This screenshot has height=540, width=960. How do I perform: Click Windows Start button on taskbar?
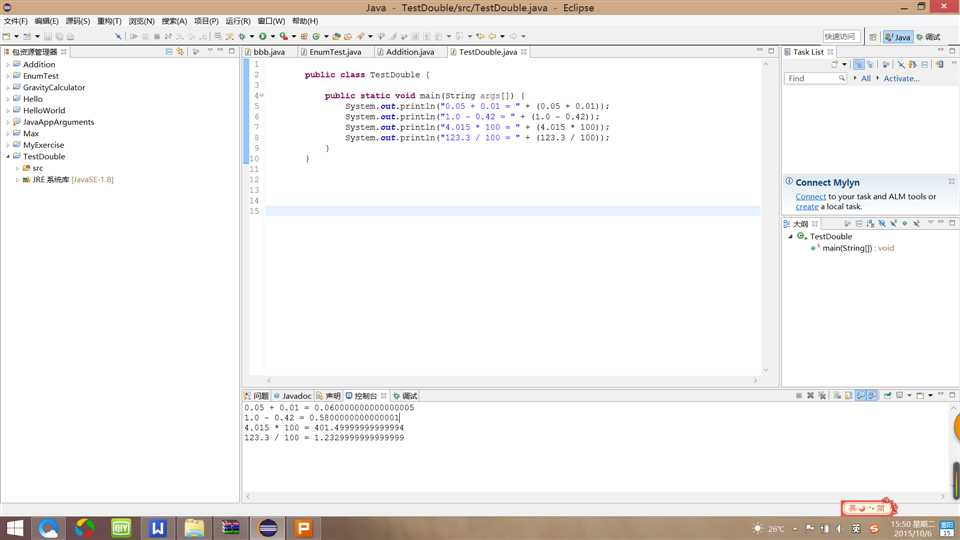tap(14, 528)
